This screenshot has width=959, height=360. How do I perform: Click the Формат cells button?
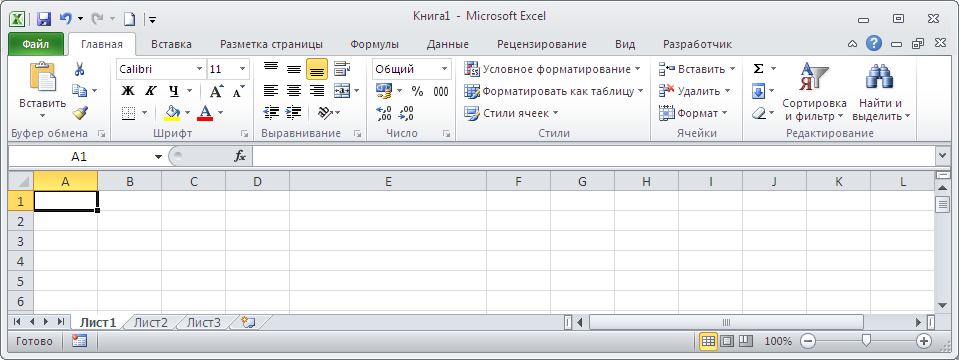pyautogui.click(x=693, y=113)
